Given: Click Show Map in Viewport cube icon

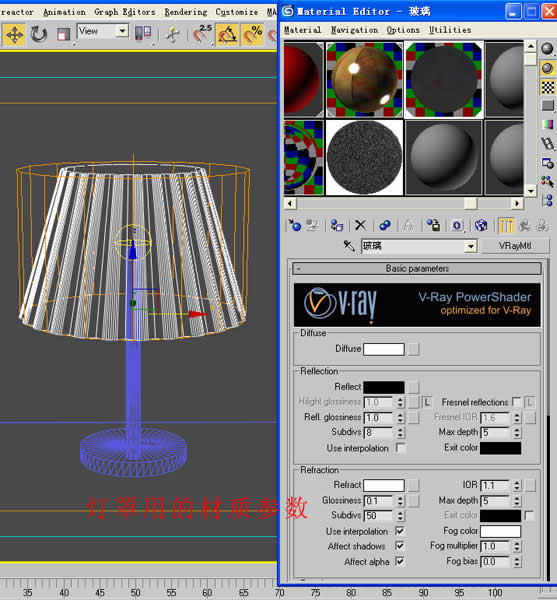Looking at the screenshot, I should coord(480,225).
